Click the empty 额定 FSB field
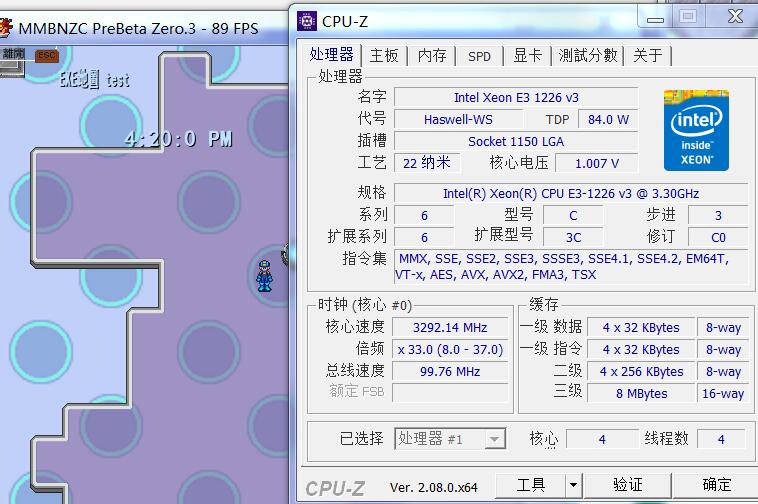Viewport: 758px width, 504px height. point(450,393)
